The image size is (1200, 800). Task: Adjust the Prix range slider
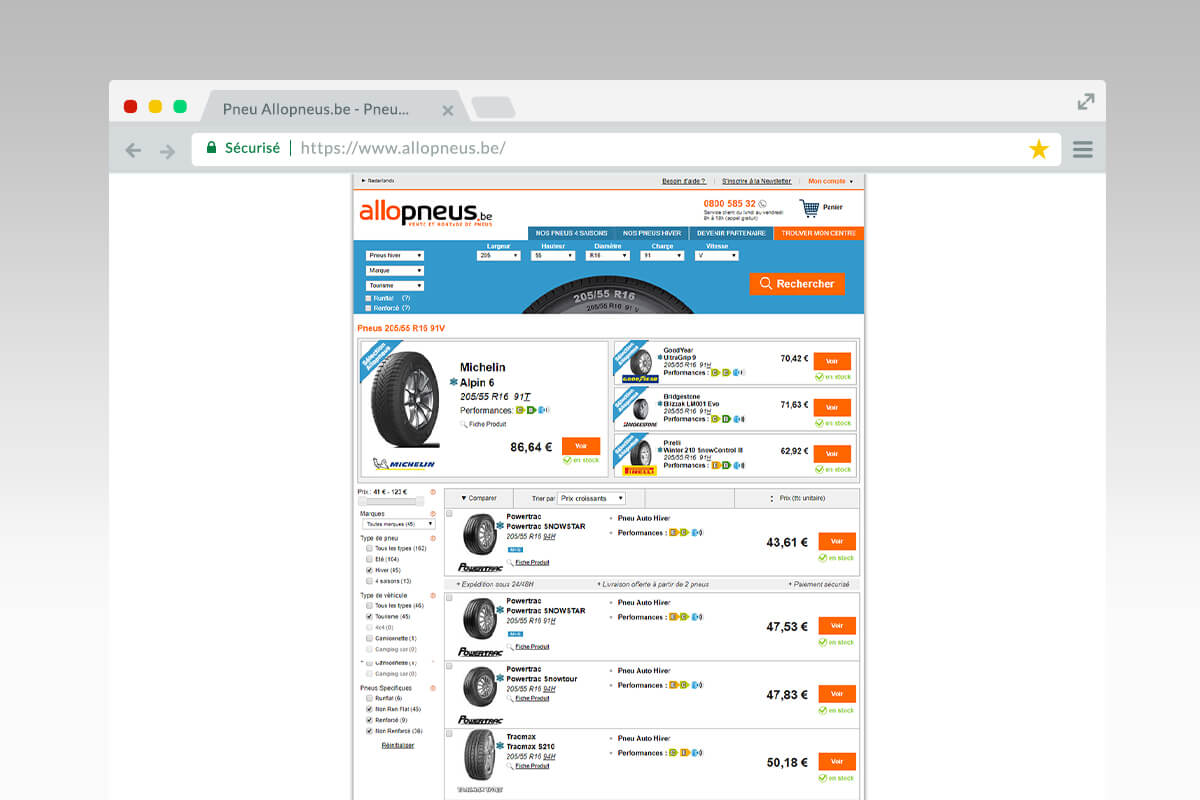pos(392,501)
